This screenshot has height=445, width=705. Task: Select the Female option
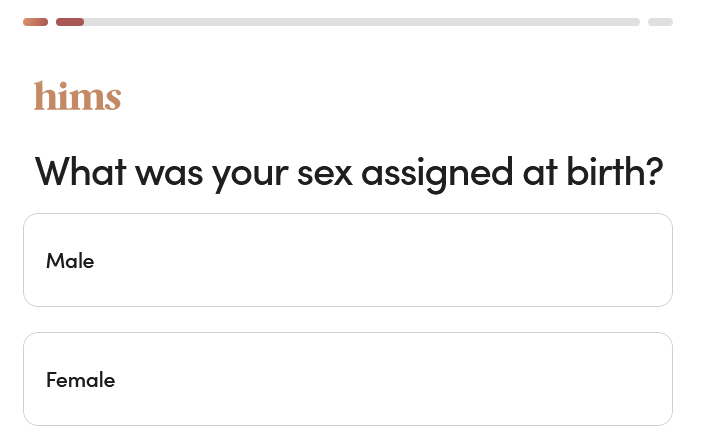[x=347, y=379]
